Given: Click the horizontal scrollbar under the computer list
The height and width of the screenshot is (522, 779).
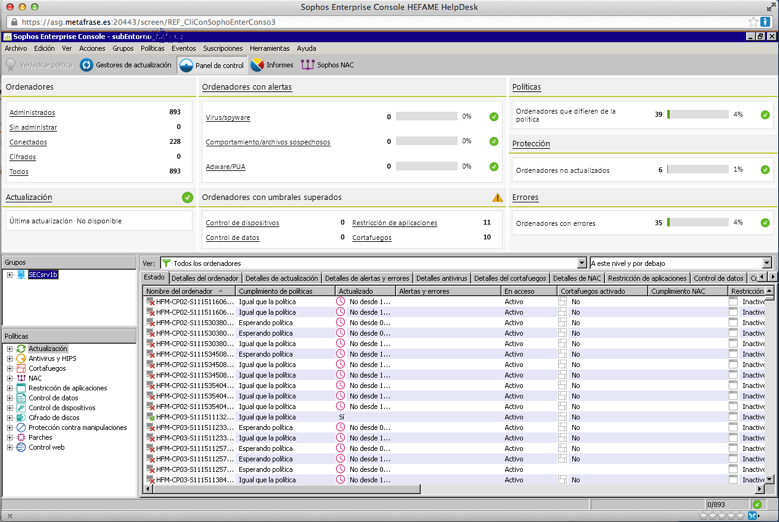Looking at the screenshot, I should pyautogui.click(x=450, y=488).
